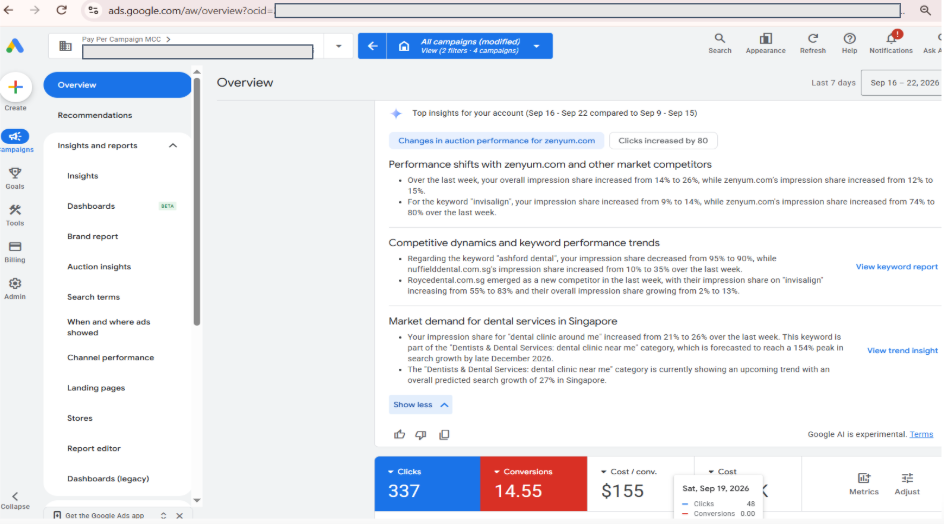Open View keyword report link
944x524 pixels.
[896, 266]
